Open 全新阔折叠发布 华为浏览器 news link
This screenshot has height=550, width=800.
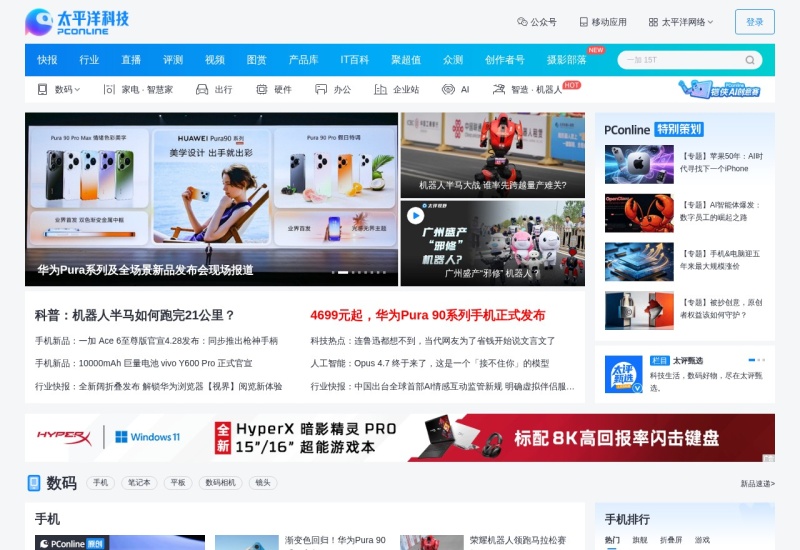coord(158,386)
